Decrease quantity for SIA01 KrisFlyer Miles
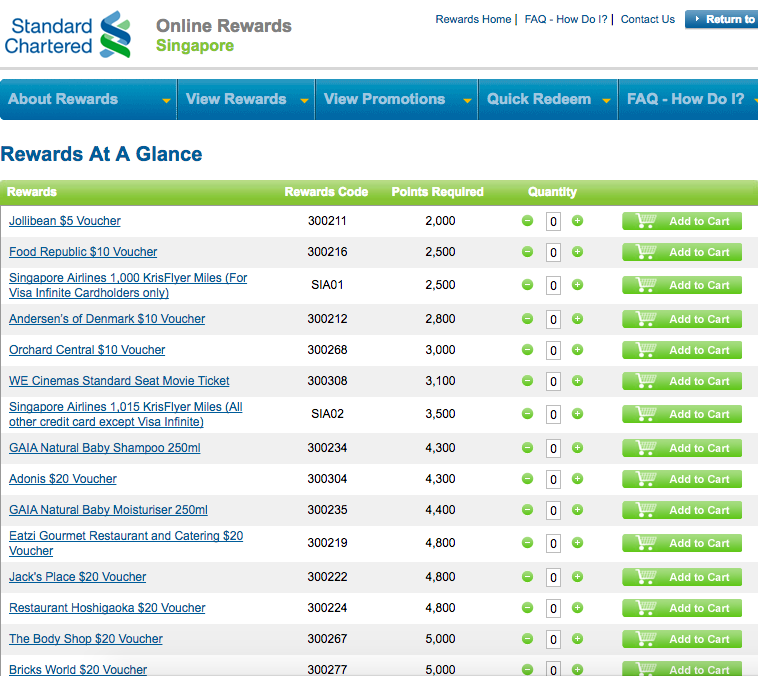Image resolution: width=758 pixels, height=676 pixels. (527, 285)
